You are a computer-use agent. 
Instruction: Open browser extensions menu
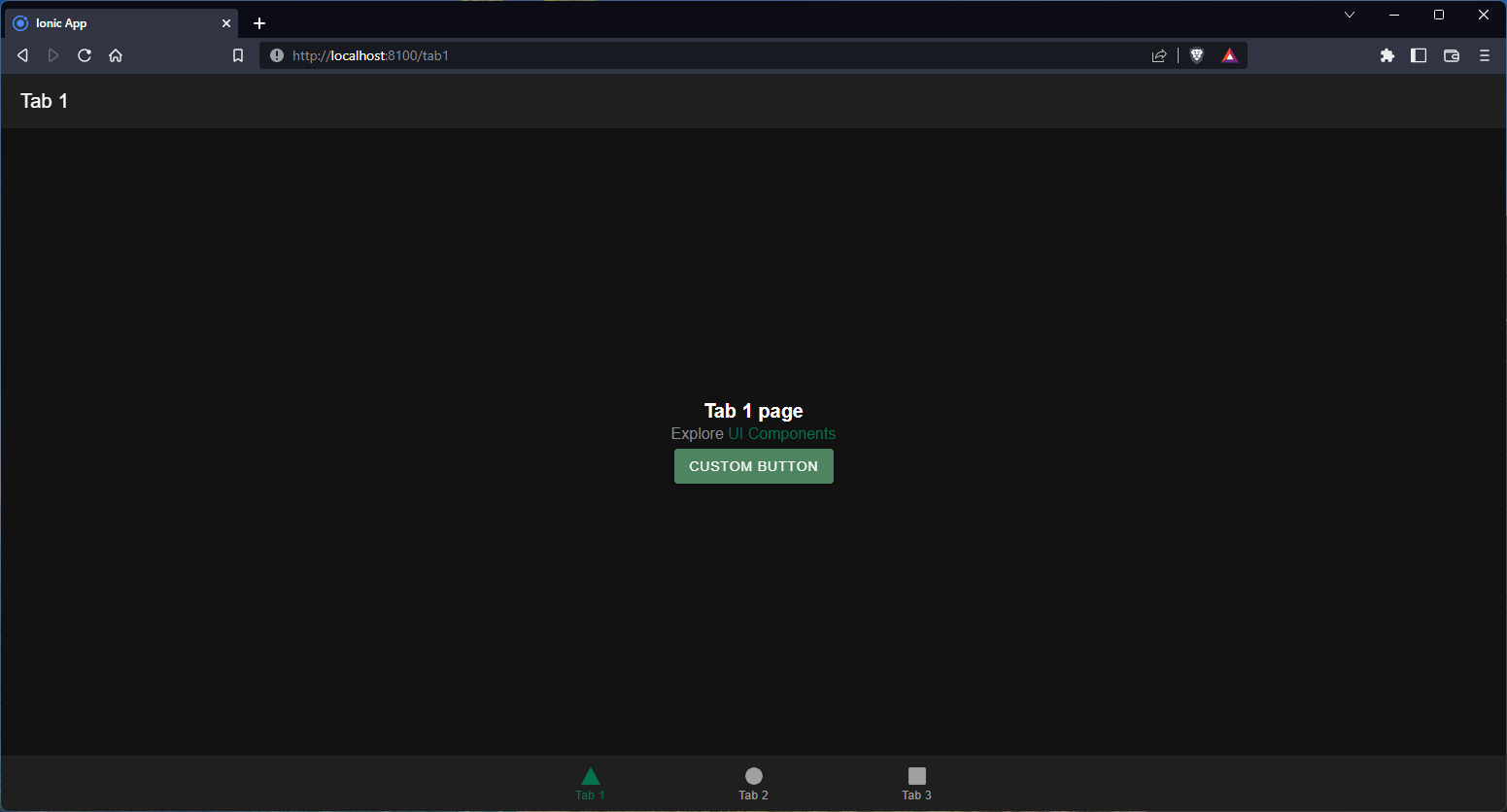pyautogui.click(x=1387, y=55)
